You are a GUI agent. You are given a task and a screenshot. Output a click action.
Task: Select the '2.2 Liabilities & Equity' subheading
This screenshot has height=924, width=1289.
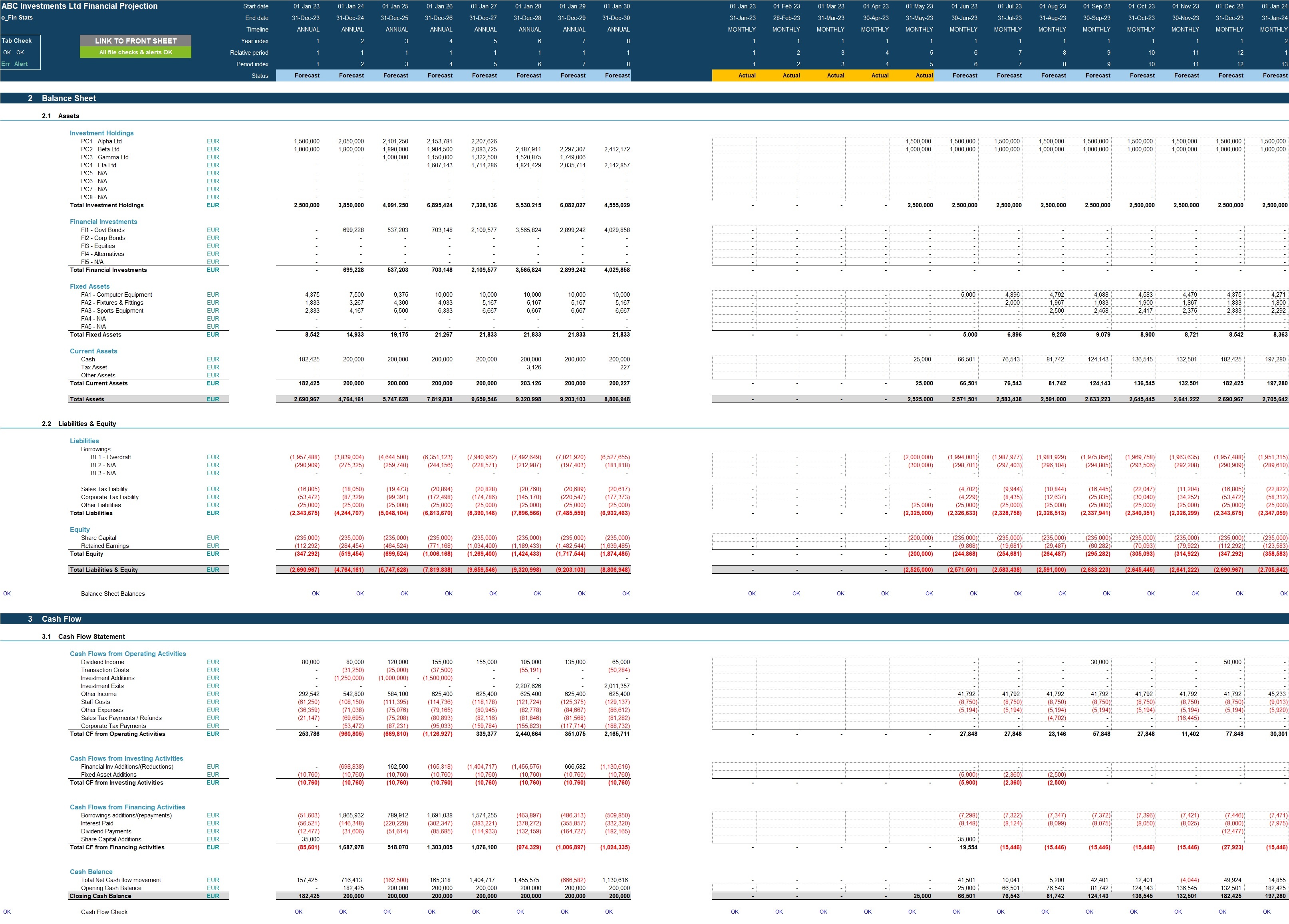79,424
